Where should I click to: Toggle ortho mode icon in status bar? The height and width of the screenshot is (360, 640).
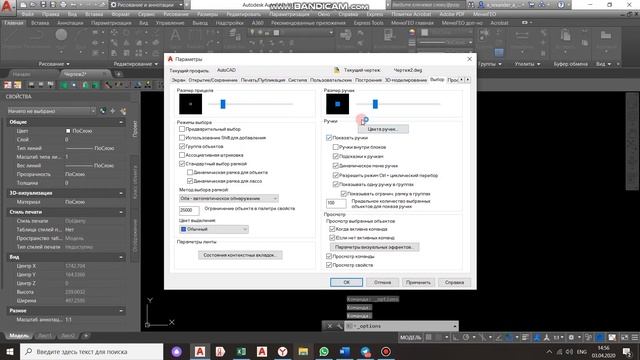coord(456,337)
